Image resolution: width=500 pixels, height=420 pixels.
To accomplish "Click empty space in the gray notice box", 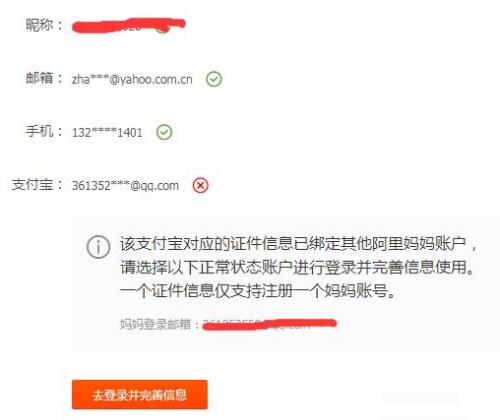I will (417, 320).
